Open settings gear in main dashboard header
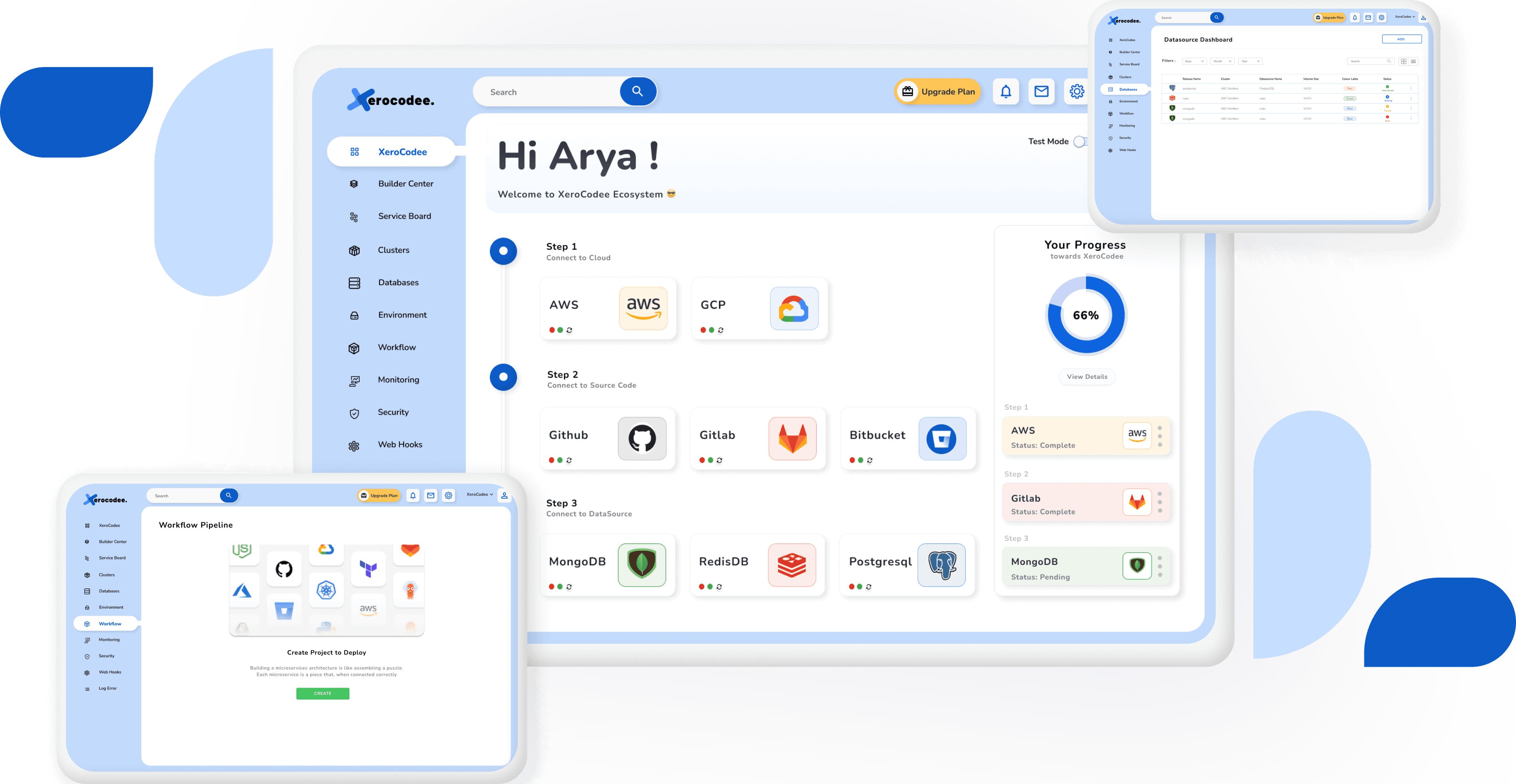This screenshot has height=784, width=1516. point(1076,91)
